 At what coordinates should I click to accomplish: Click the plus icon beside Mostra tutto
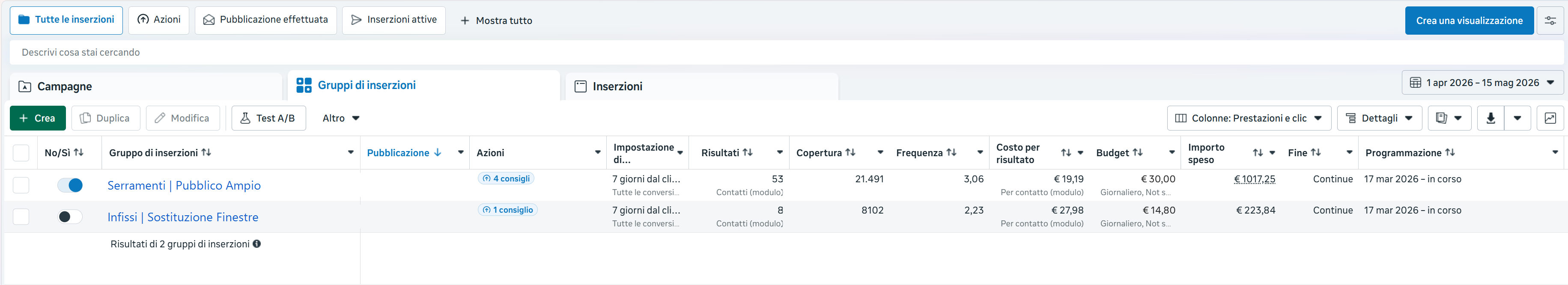[x=465, y=21]
